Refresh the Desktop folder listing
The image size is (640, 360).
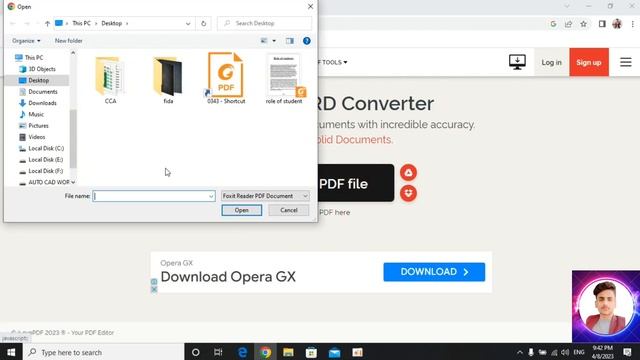click(x=203, y=24)
